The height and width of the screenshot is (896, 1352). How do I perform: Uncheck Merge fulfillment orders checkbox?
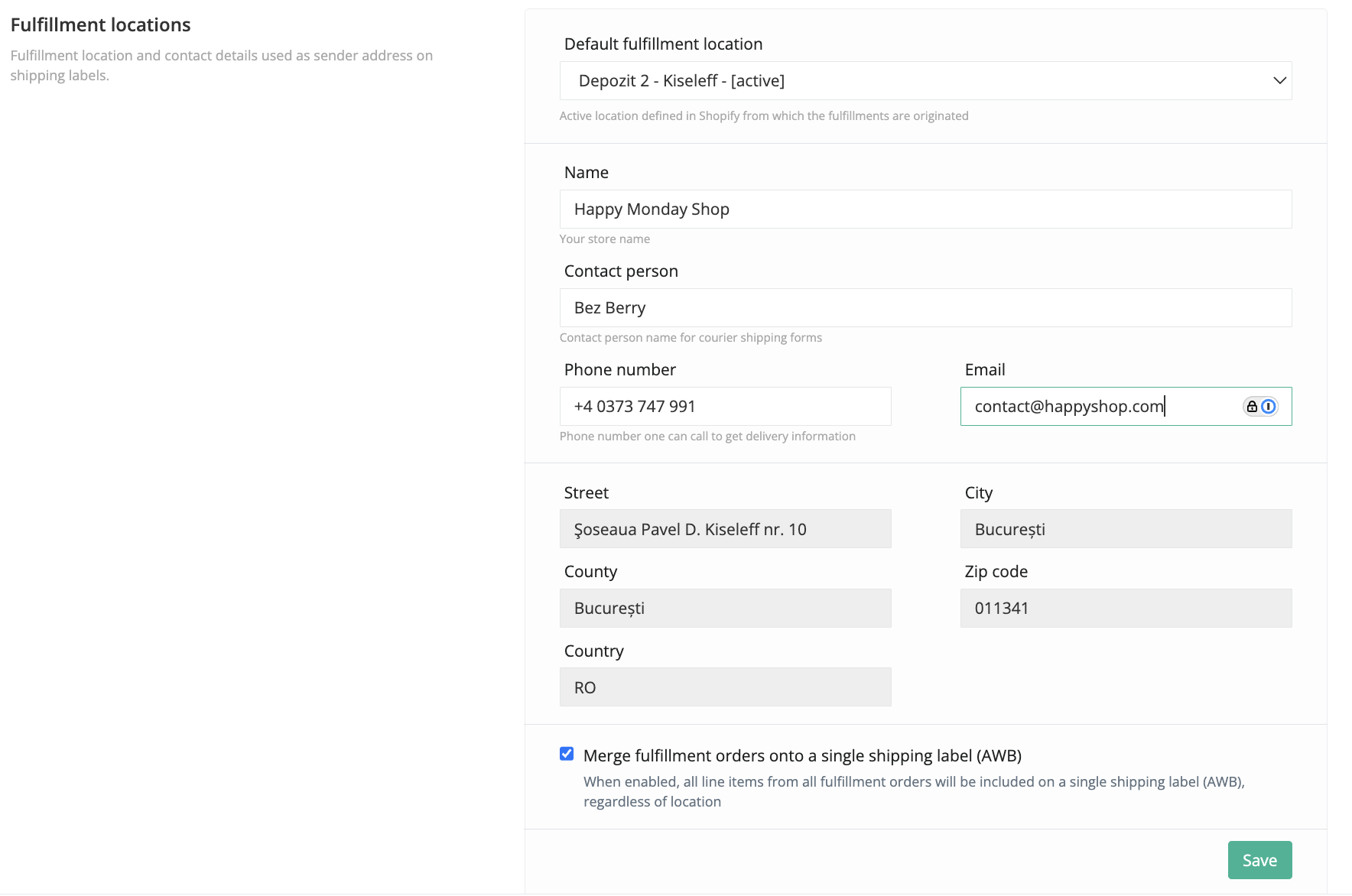[567, 755]
